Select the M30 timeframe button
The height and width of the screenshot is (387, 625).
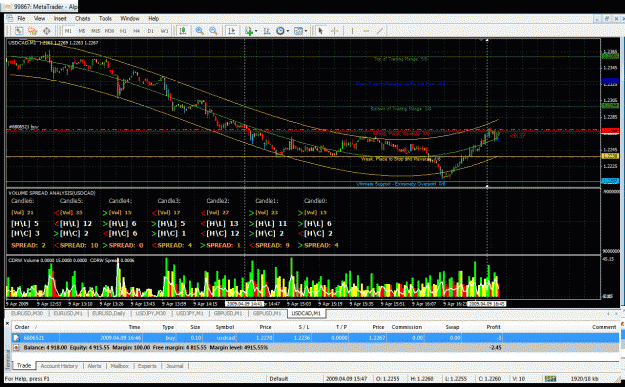(x=110, y=31)
